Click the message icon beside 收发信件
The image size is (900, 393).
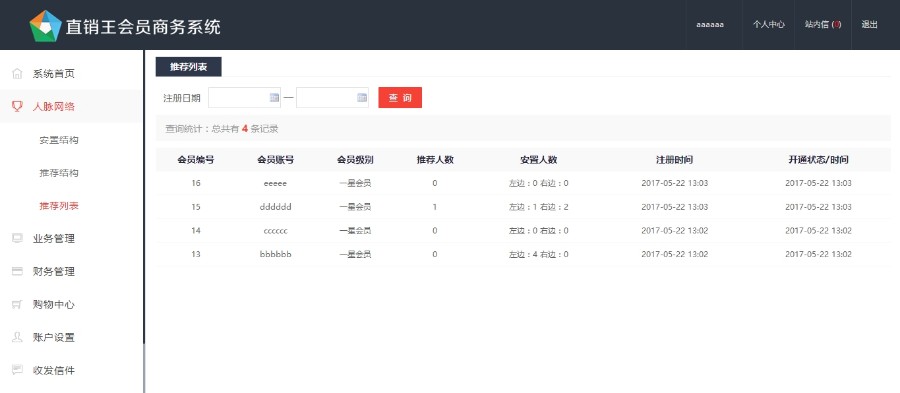17,370
